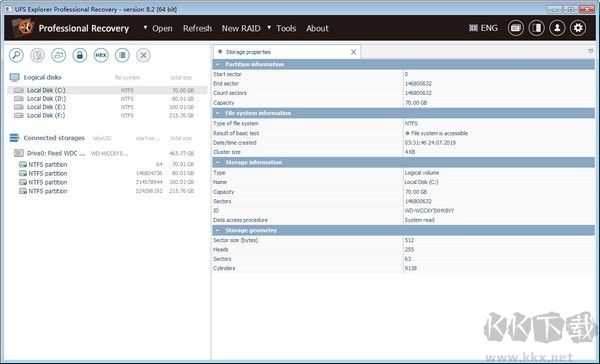The height and width of the screenshot is (364, 600).
Task: Collapse the Partition information section
Action: tap(218, 64)
